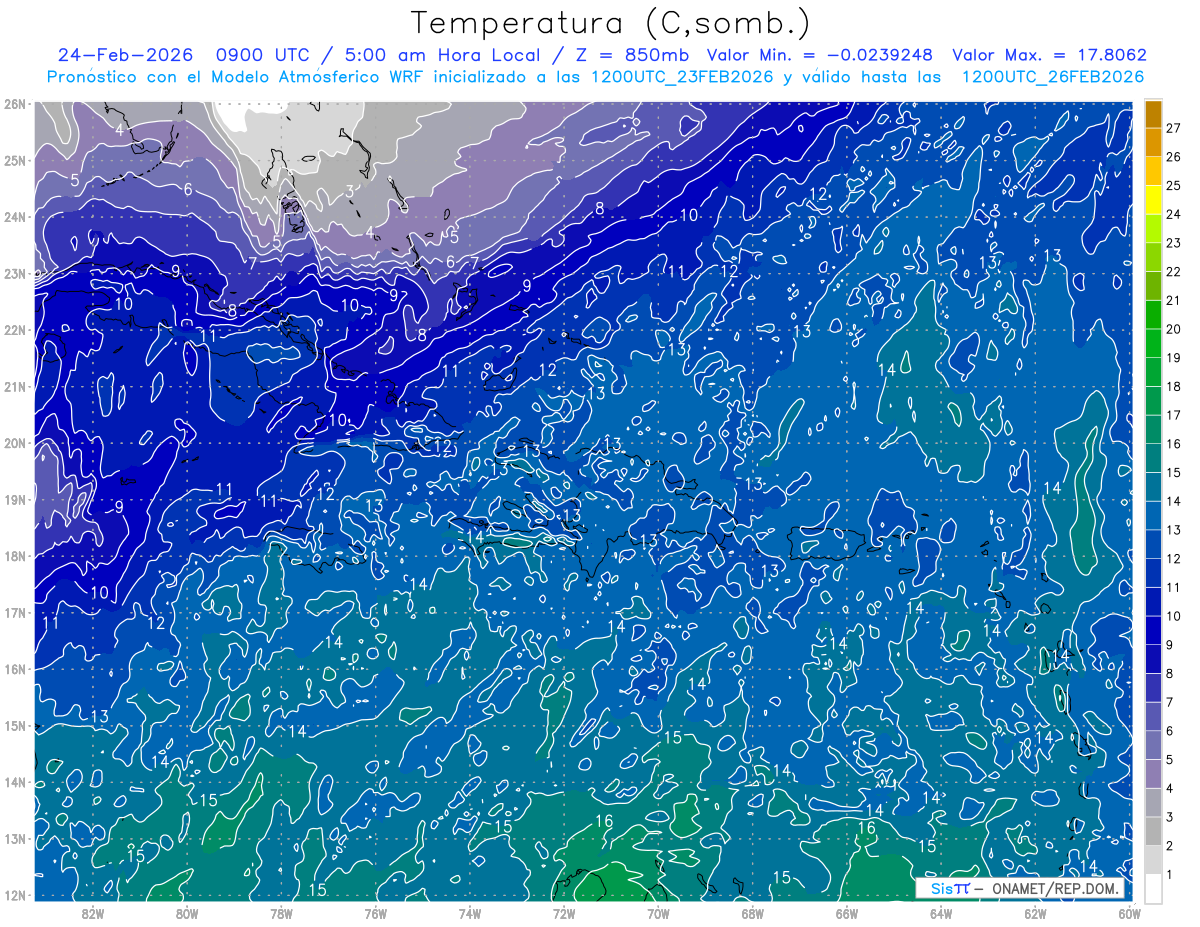This screenshot has width=1200, height=927.
Task: Select the bright yellow swatch on the color scale
Action: [1153, 200]
